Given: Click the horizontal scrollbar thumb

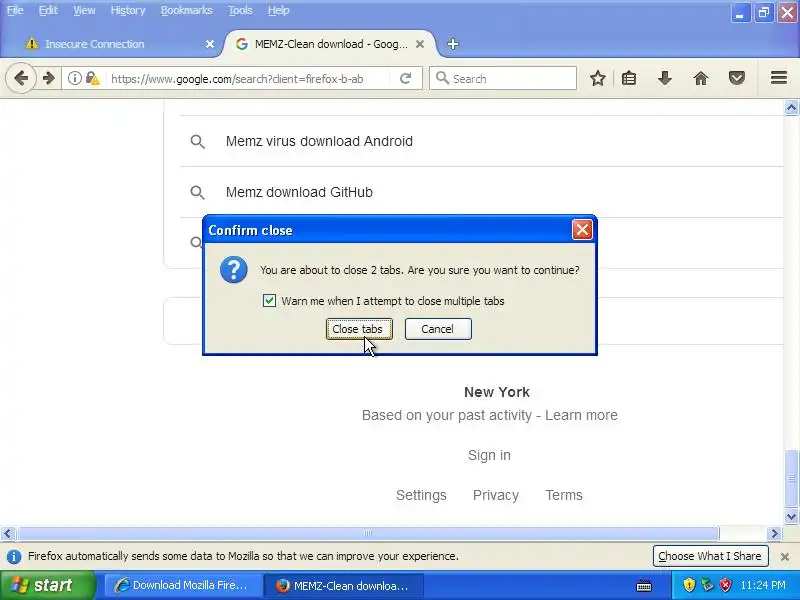Looking at the screenshot, I should pyautogui.click(x=368, y=534).
